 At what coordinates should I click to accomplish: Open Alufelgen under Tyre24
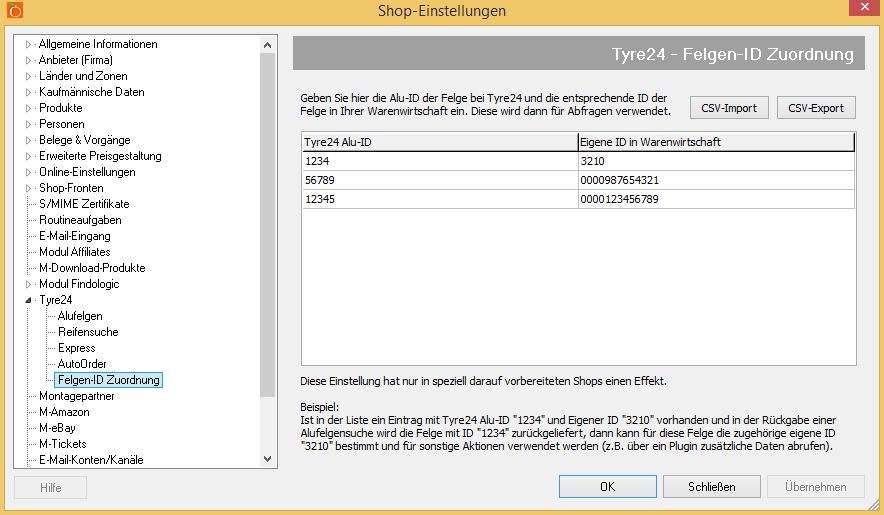click(80, 316)
